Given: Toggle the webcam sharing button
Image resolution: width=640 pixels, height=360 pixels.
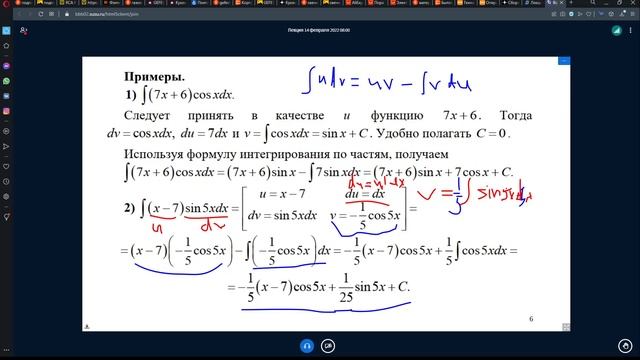Looking at the screenshot, I should click(328, 346).
